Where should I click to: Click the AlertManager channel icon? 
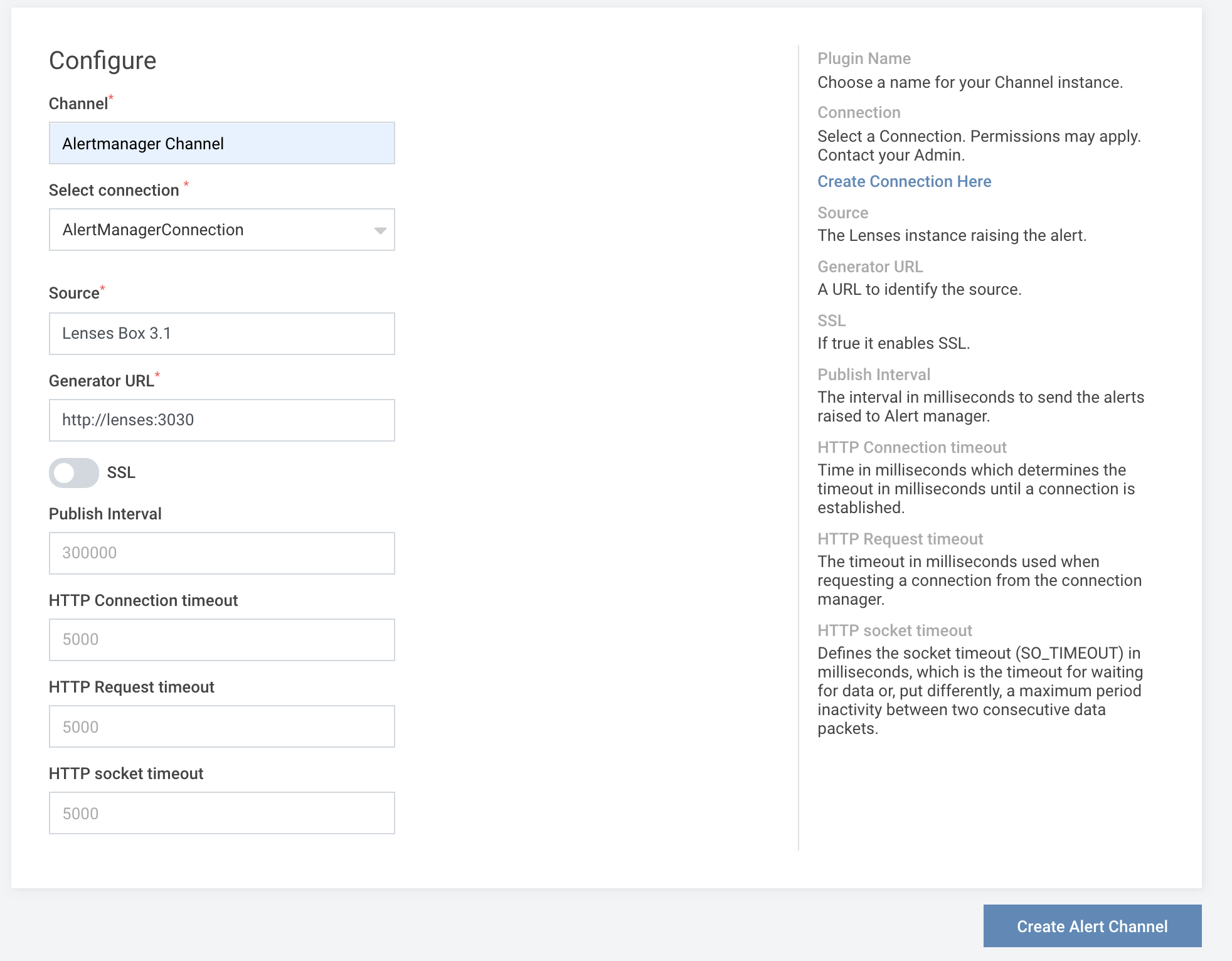pos(222,143)
